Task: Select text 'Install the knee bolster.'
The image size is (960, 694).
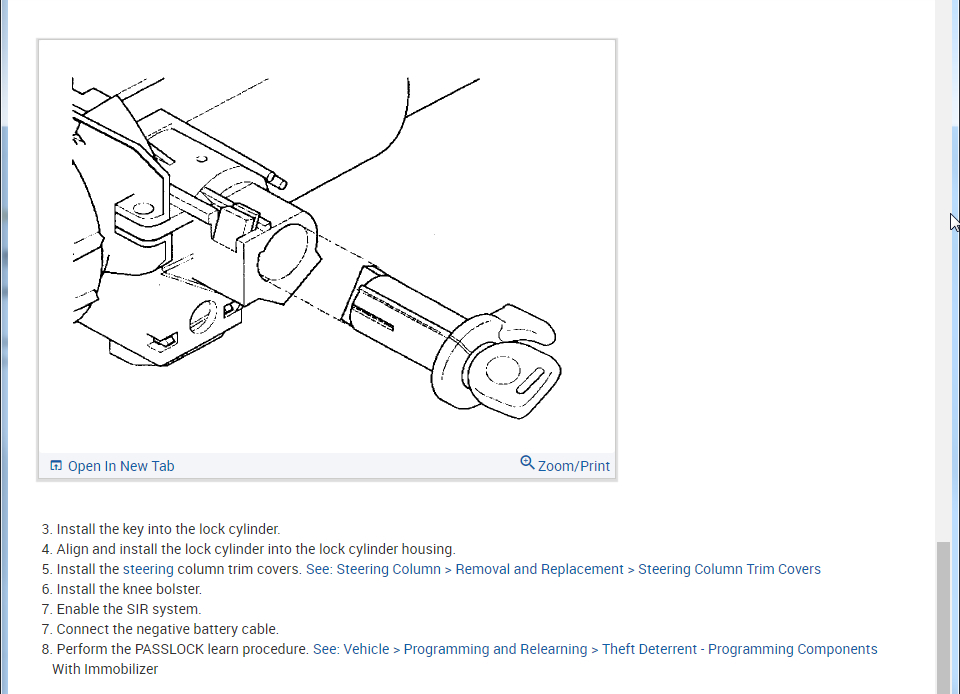Action: click(129, 589)
